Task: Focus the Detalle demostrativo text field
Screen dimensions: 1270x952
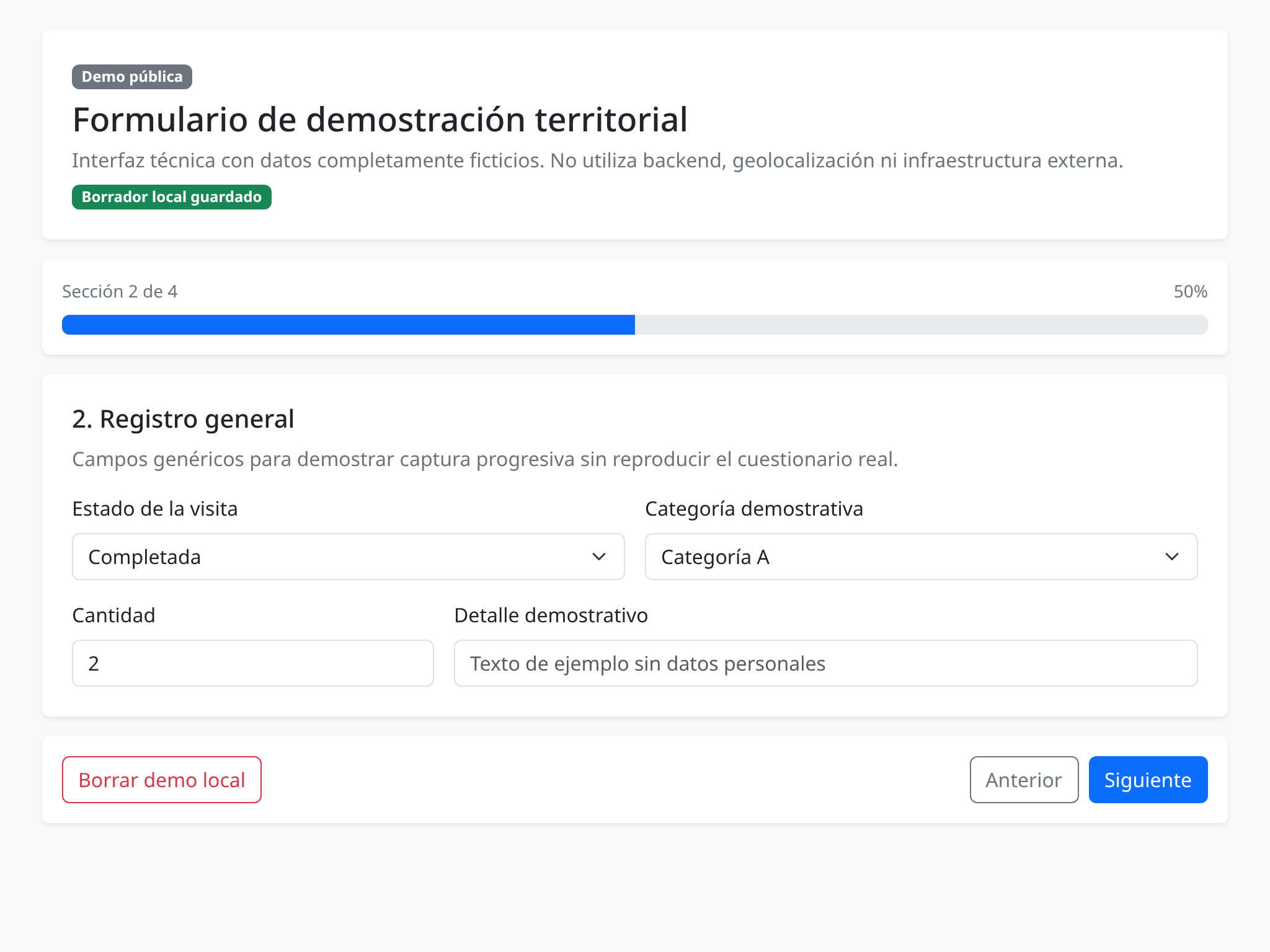Action: [x=825, y=663]
